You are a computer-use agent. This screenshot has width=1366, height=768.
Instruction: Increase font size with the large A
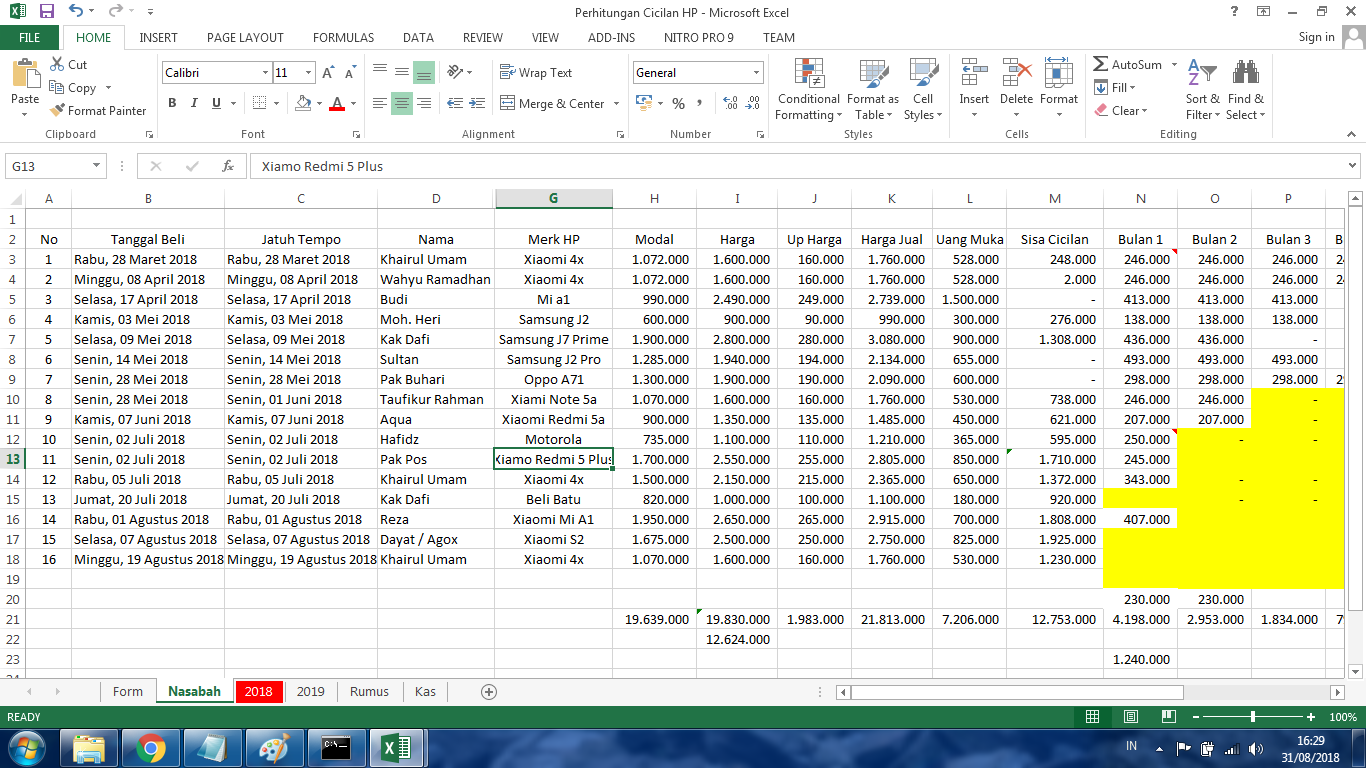pos(330,73)
